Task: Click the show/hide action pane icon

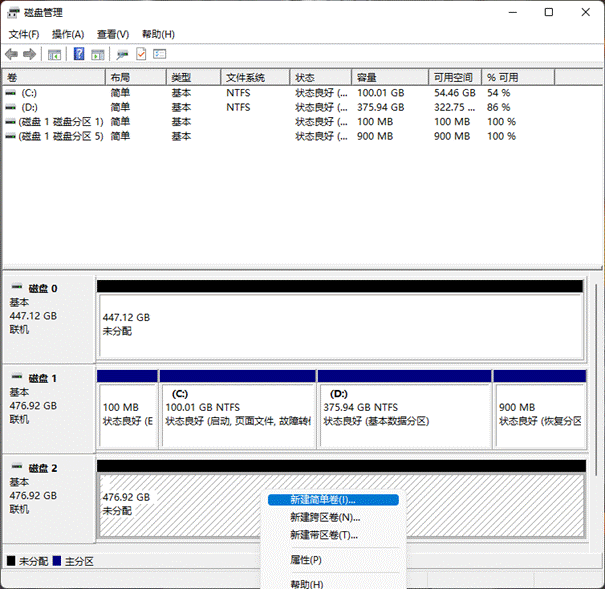Action: click(x=99, y=54)
